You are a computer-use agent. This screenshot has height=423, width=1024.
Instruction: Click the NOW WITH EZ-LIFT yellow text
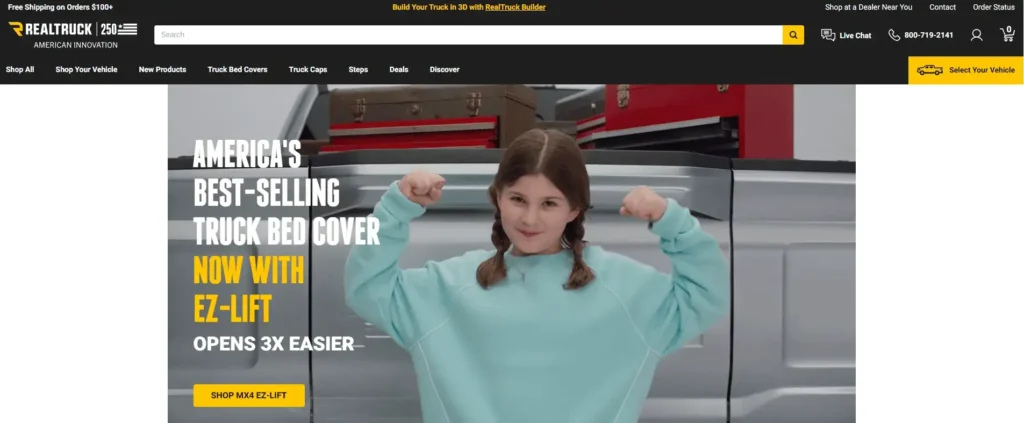click(249, 289)
